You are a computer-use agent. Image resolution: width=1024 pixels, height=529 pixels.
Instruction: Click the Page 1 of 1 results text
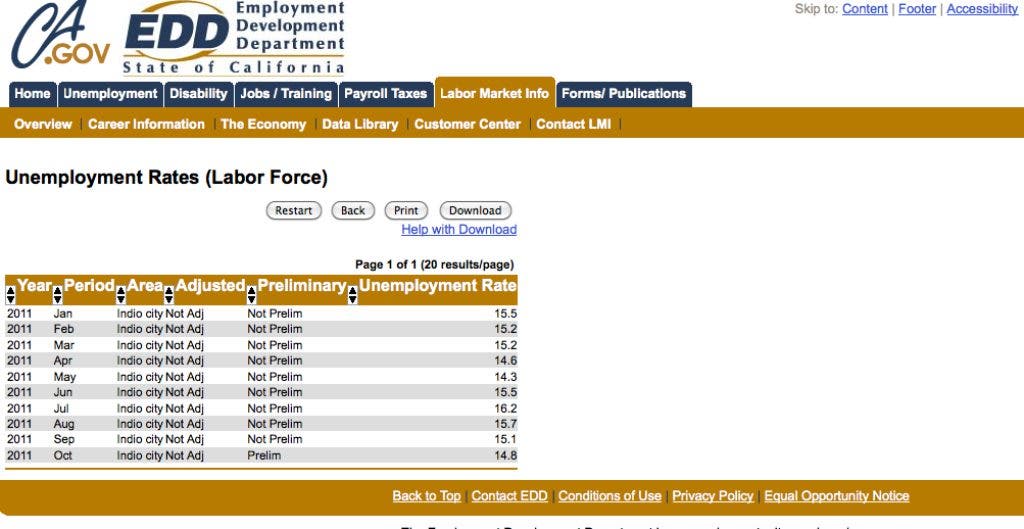[434, 264]
